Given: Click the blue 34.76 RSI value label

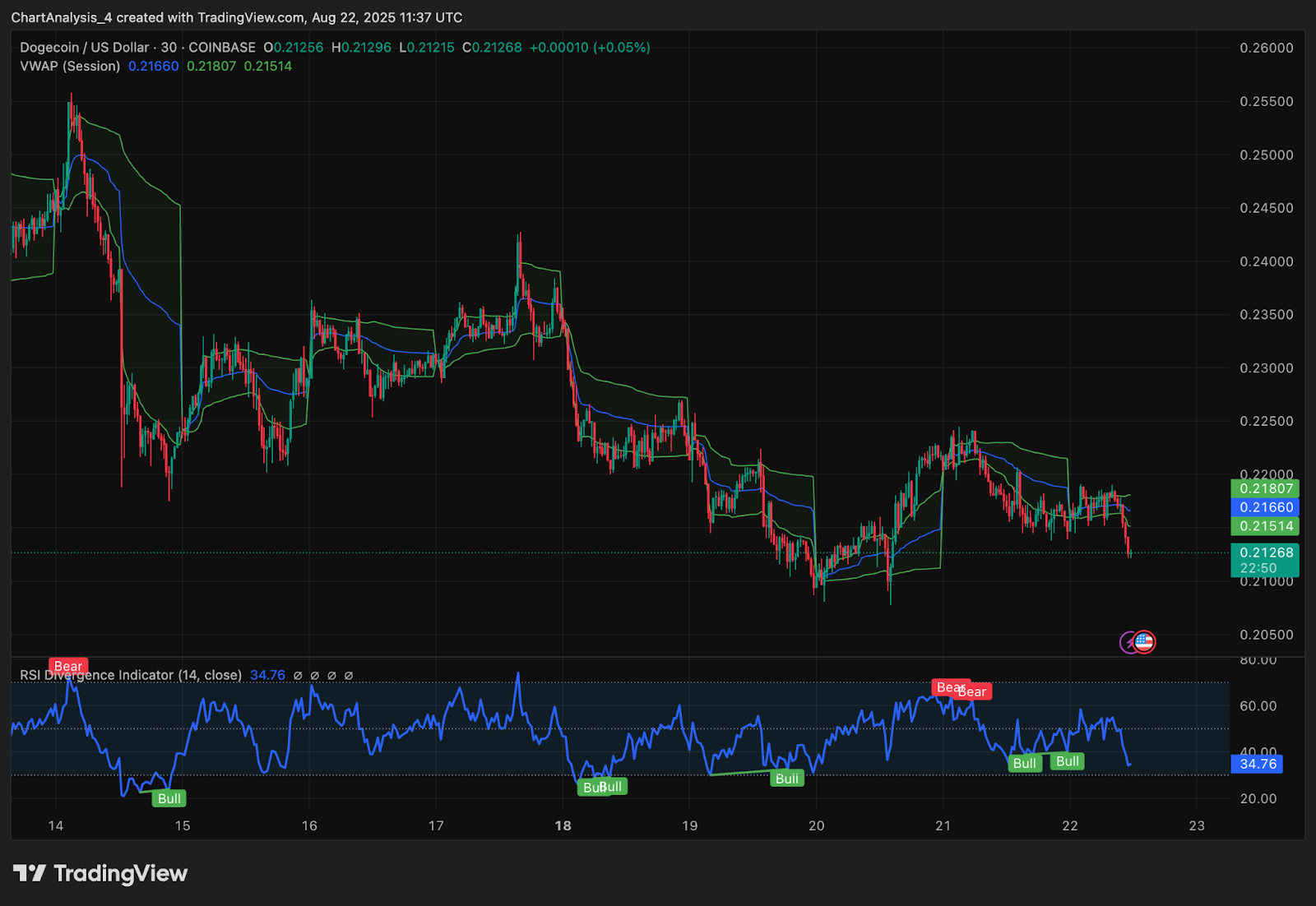Looking at the screenshot, I should [x=1258, y=764].
